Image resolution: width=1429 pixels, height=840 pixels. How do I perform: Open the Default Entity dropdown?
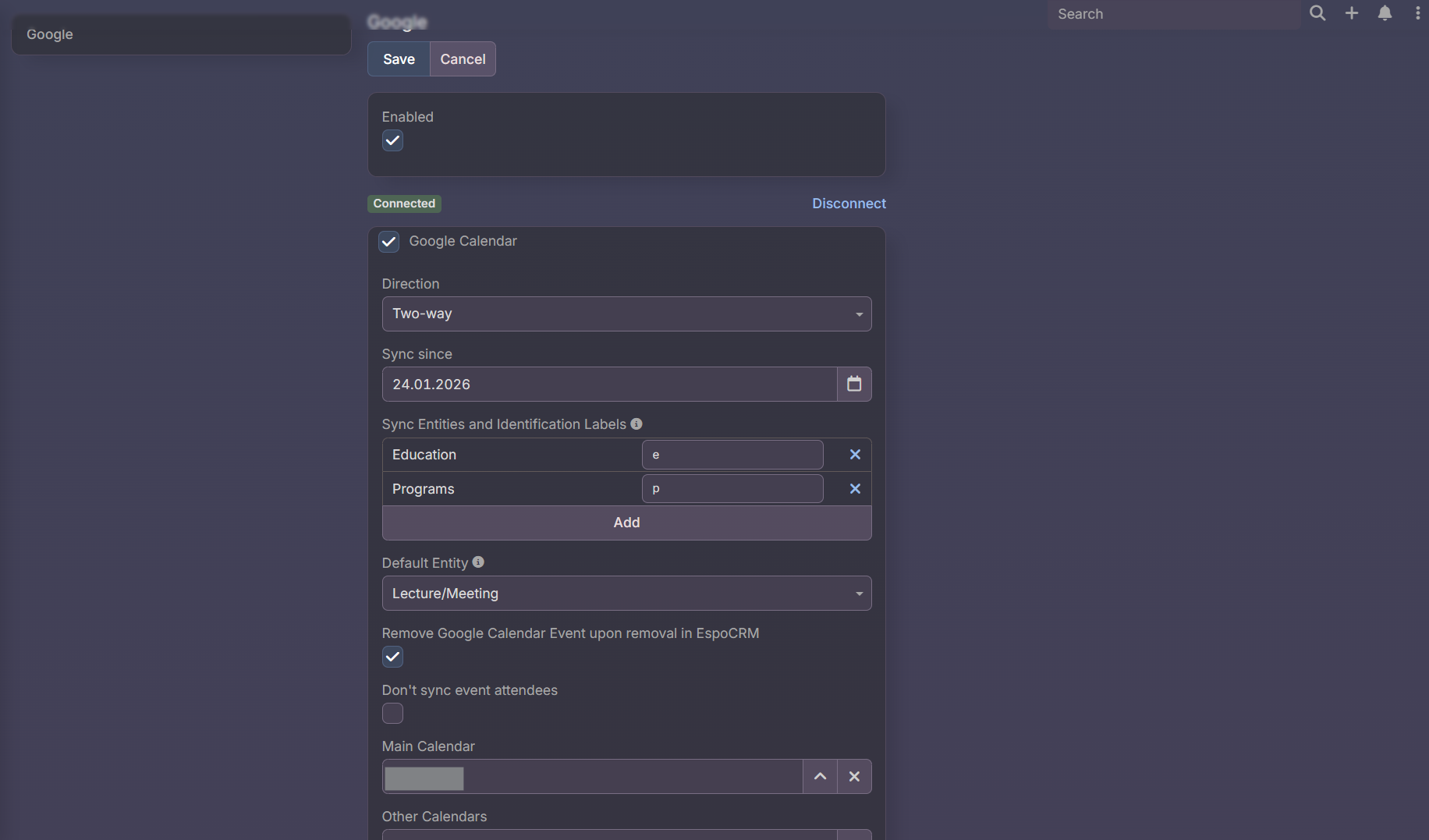click(626, 593)
